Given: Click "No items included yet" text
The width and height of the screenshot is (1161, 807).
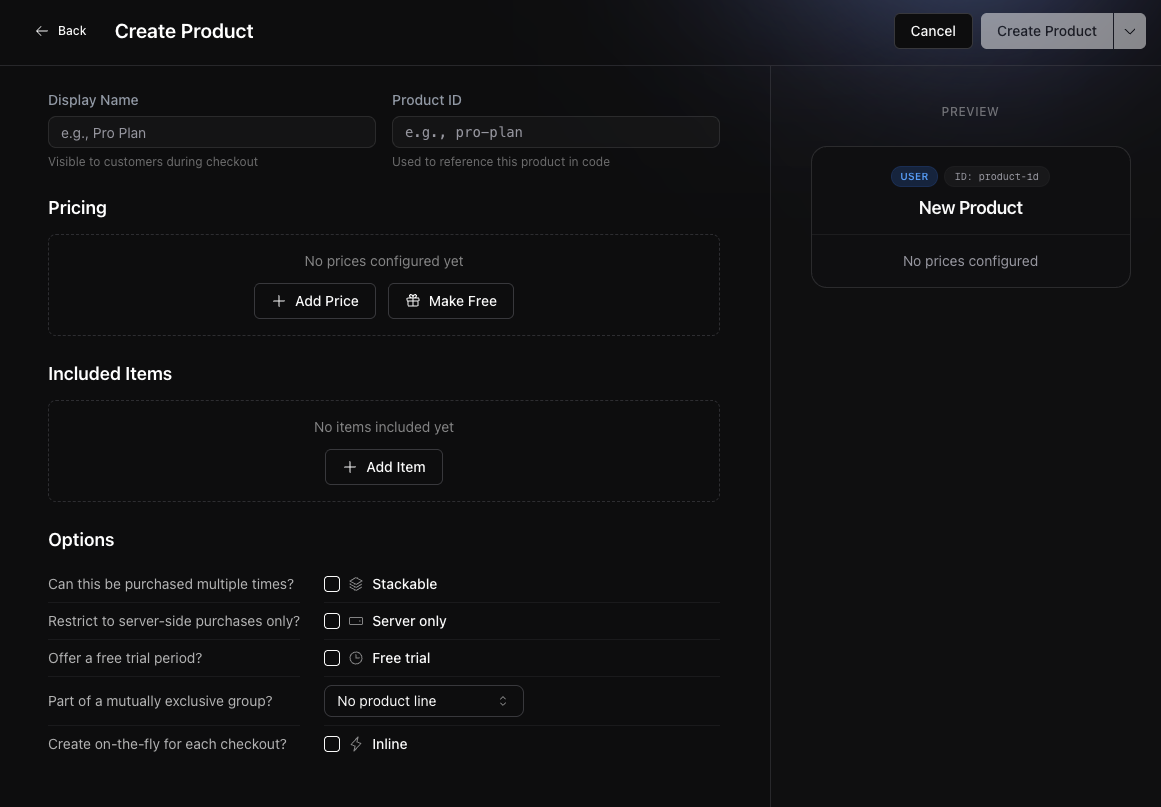Looking at the screenshot, I should pos(384,427).
